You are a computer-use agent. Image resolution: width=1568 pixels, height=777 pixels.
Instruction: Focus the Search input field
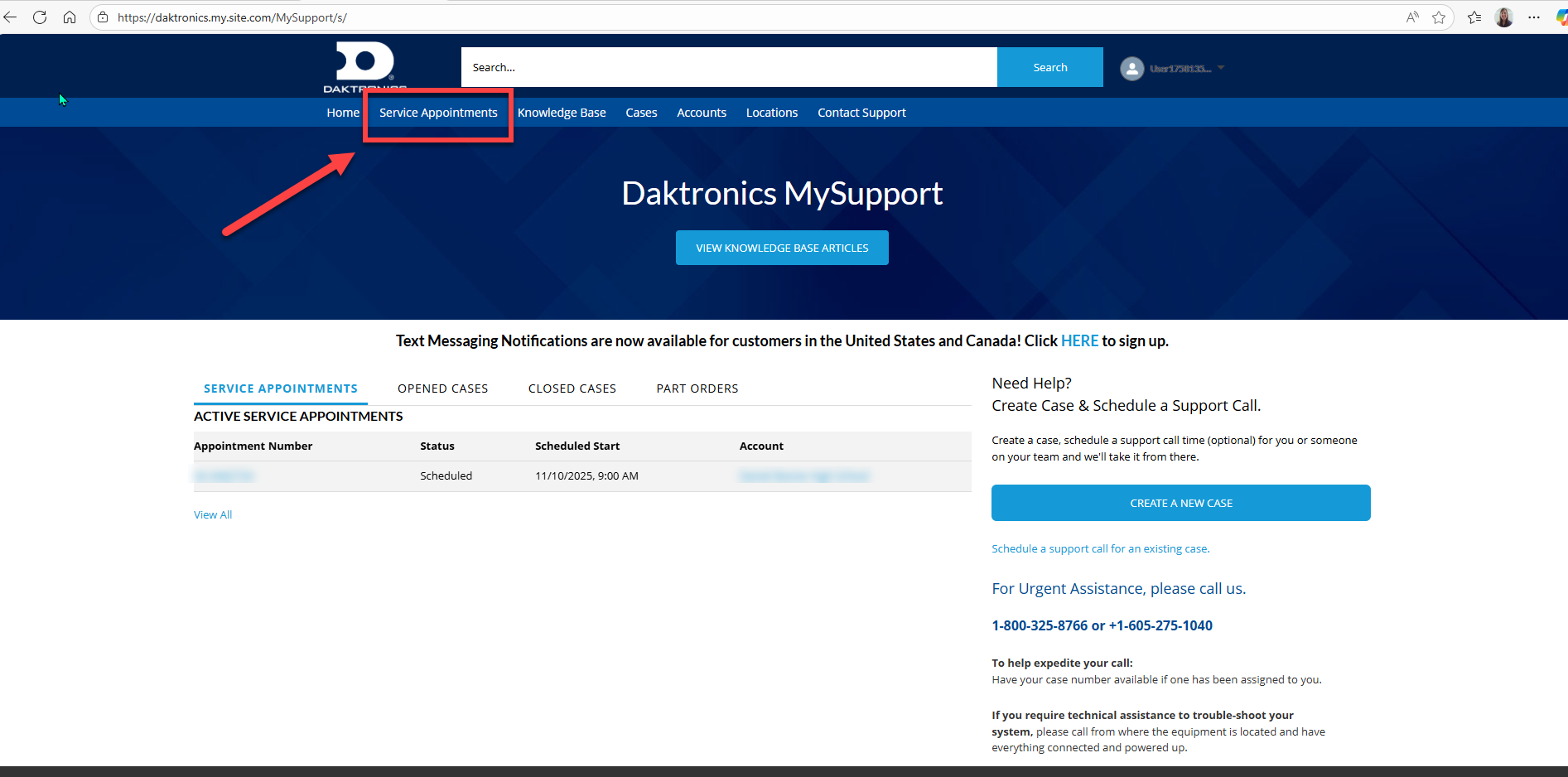tap(729, 67)
